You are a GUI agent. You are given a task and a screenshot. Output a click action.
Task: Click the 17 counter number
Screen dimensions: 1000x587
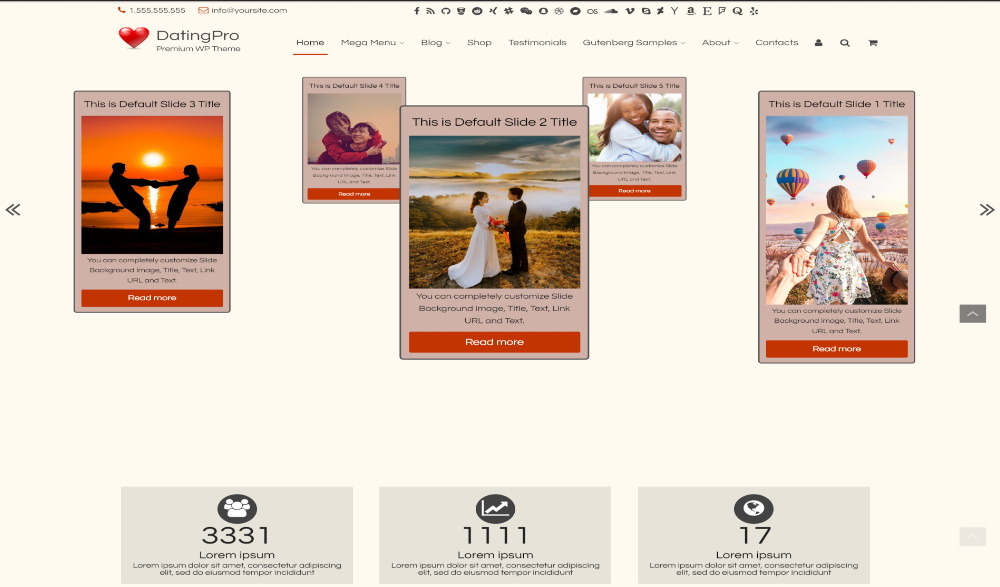(754, 535)
